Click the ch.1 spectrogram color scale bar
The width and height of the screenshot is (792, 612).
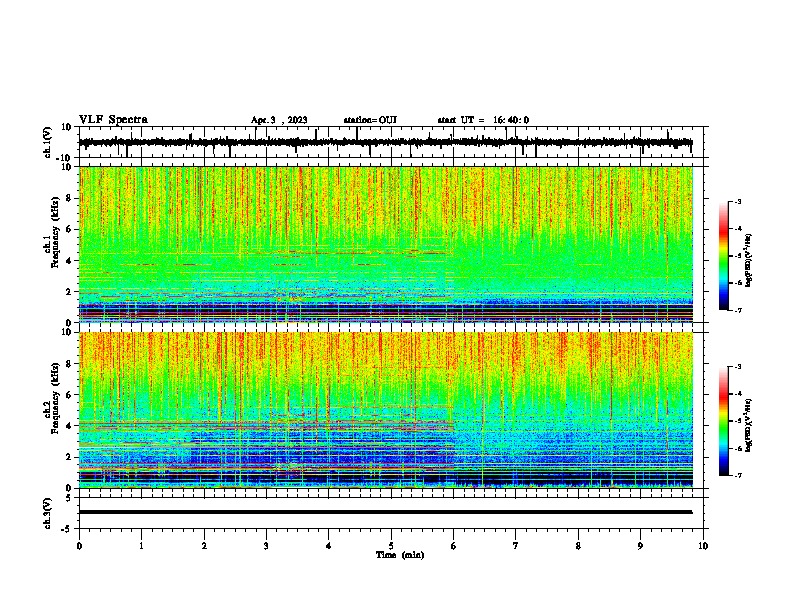tap(724, 256)
